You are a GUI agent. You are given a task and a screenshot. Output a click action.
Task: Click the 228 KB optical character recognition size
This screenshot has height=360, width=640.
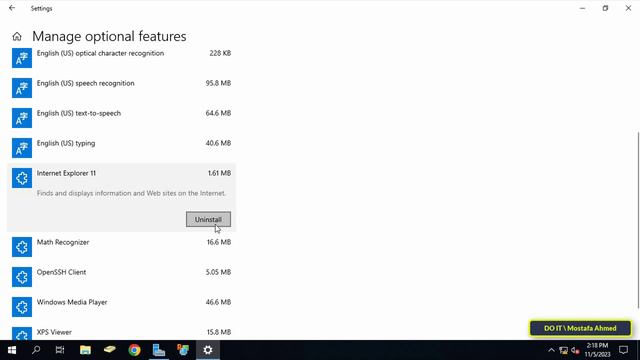[220, 53]
